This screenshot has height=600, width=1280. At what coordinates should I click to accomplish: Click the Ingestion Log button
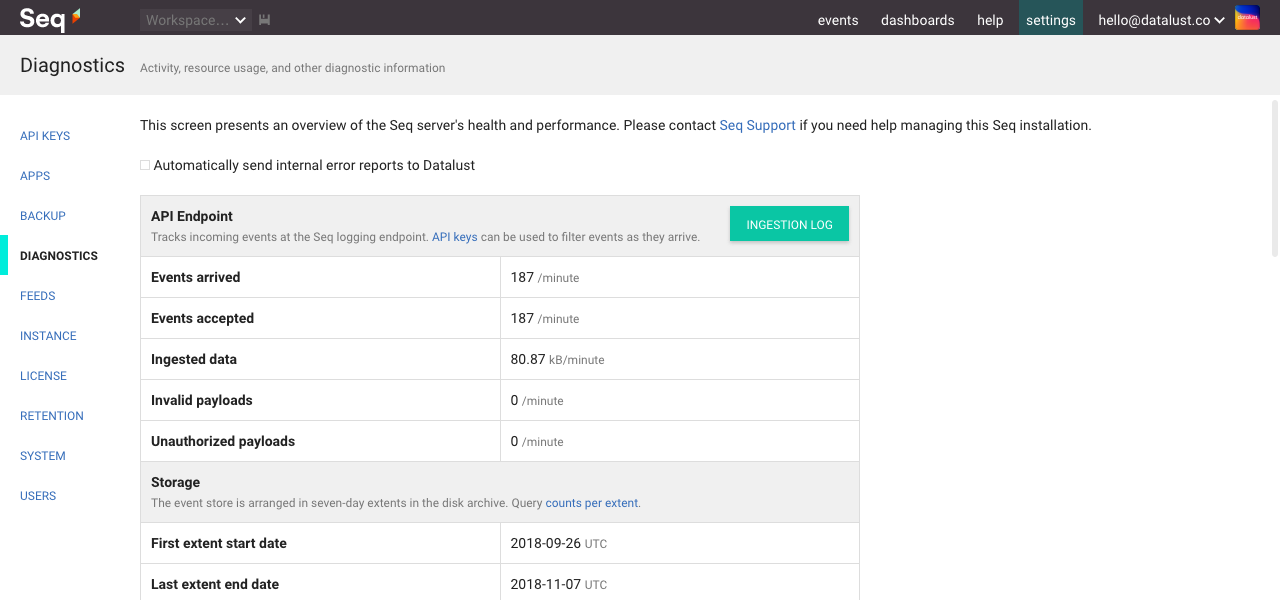point(789,224)
